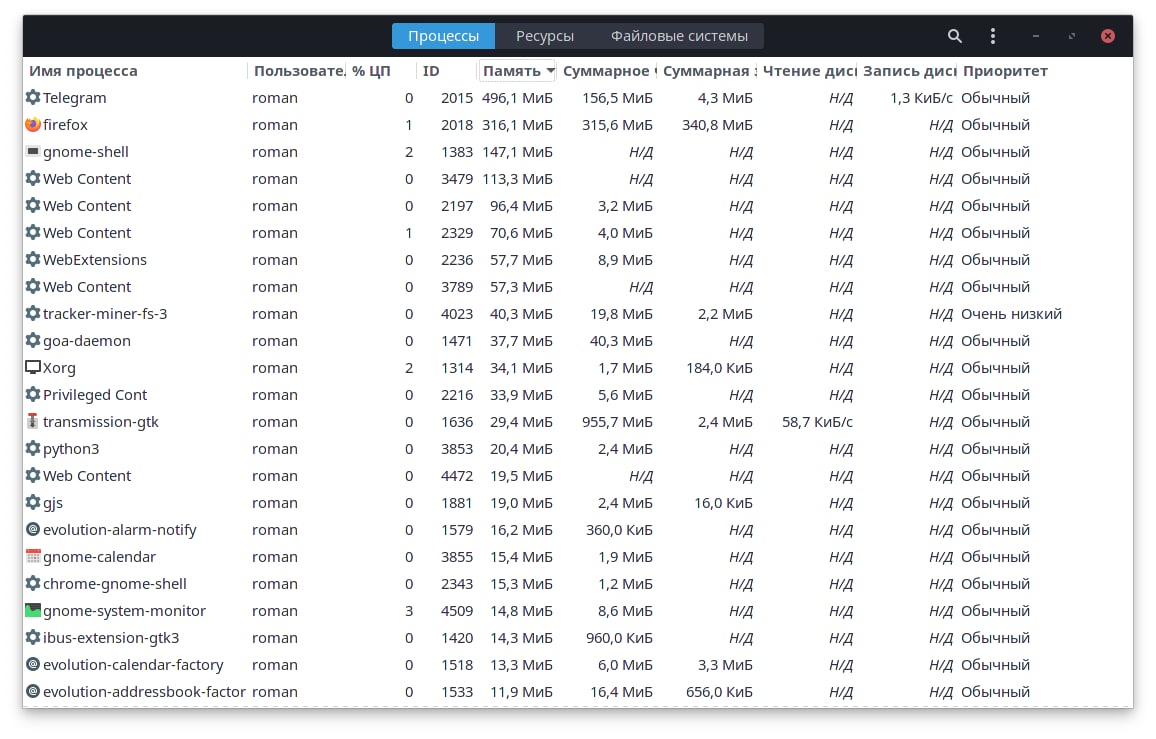The height and width of the screenshot is (739, 1156).
Task: Click the 184,0 КиБ cell for Xorg
Action: (x=720, y=367)
